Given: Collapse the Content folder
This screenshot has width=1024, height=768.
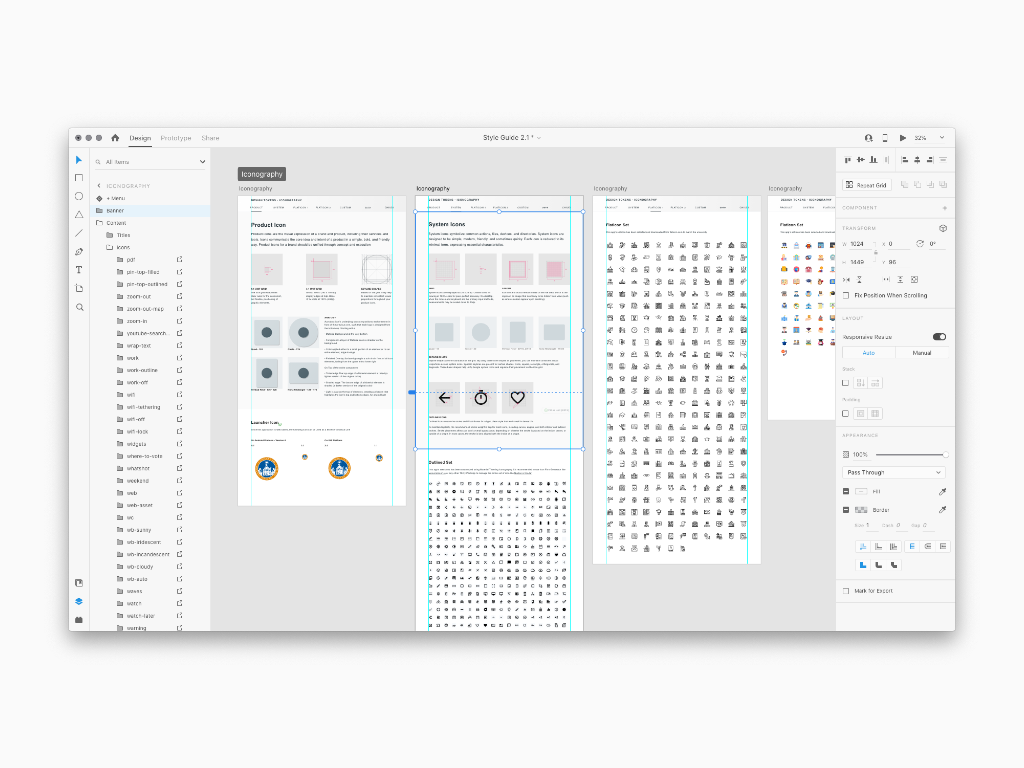Looking at the screenshot, I should pyautogui.click(x=99, y=223).
